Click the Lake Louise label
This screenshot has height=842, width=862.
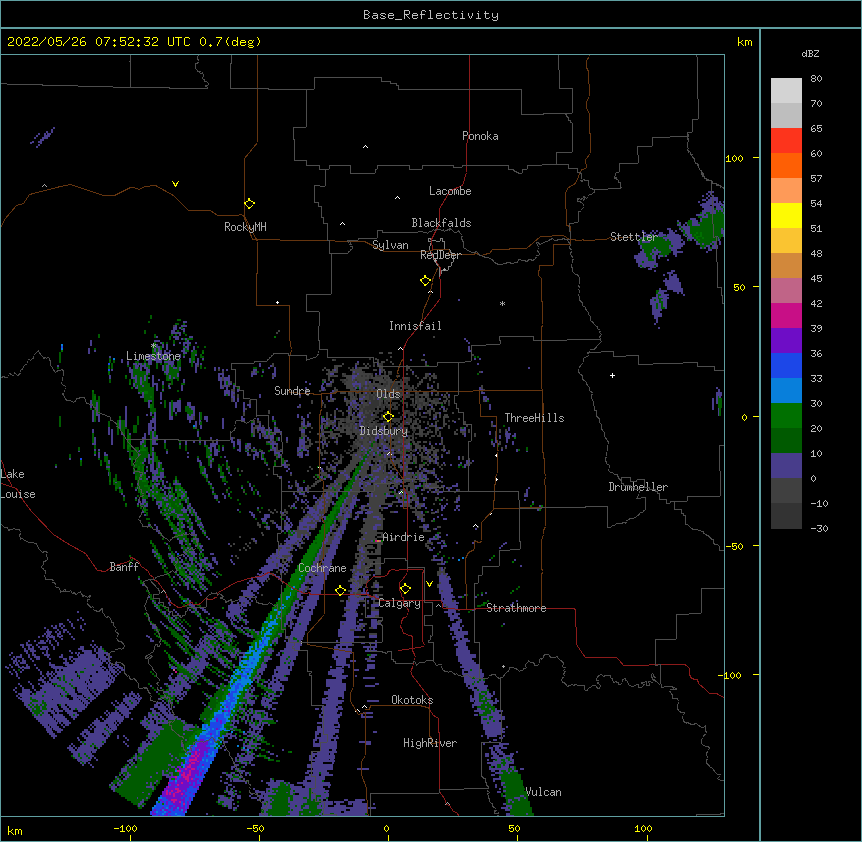(18, 484)
